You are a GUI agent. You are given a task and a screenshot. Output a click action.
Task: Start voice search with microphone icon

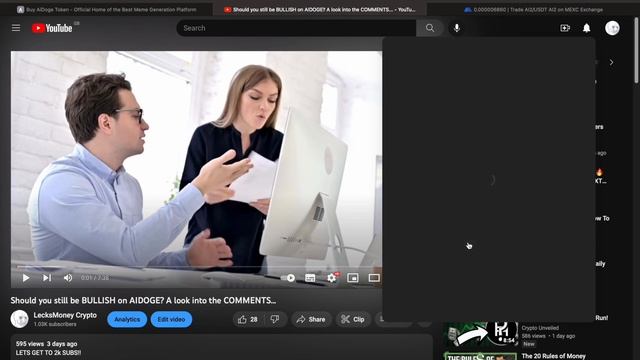coord(457,28)
